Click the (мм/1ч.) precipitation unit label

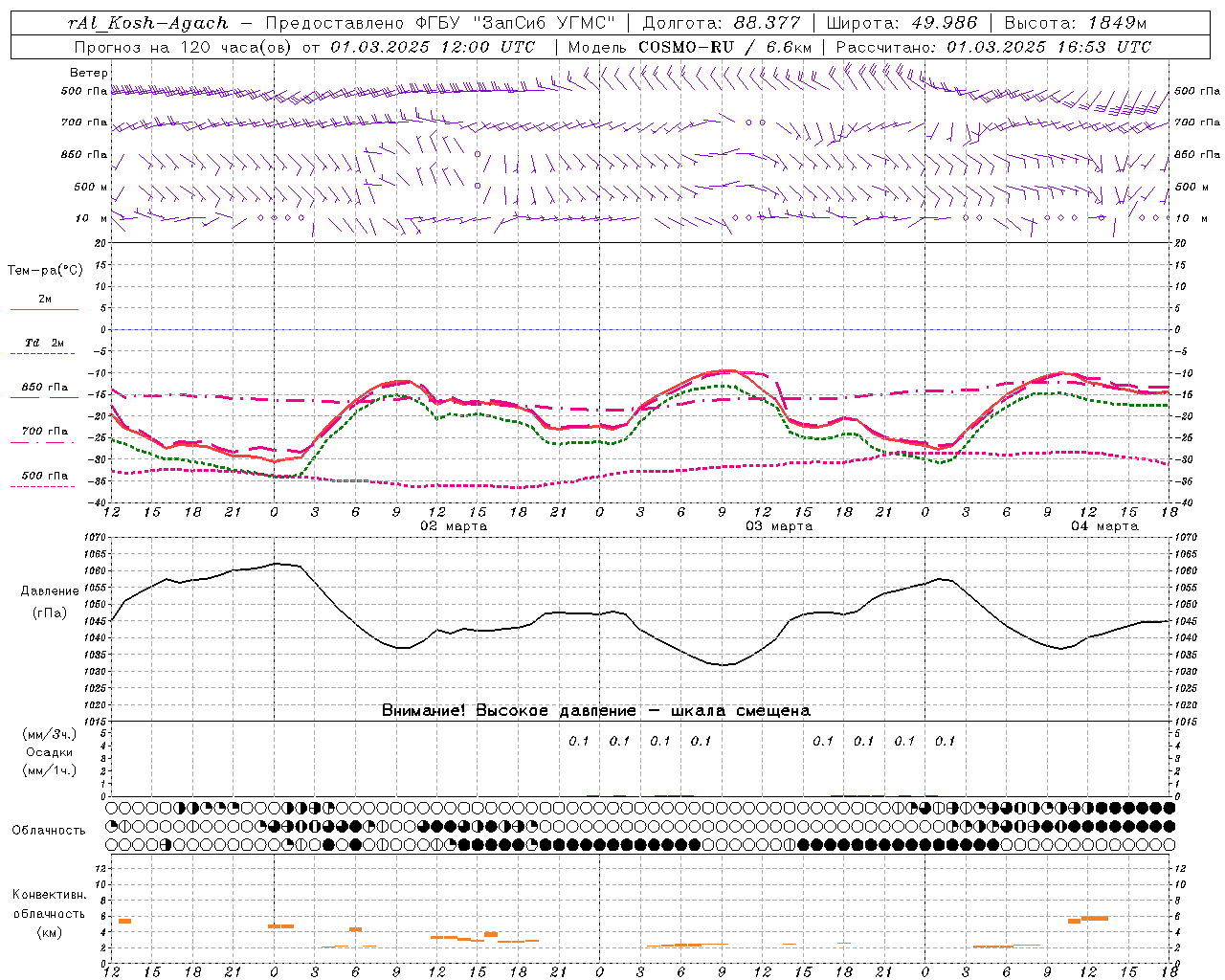click(x=49, y=770)
